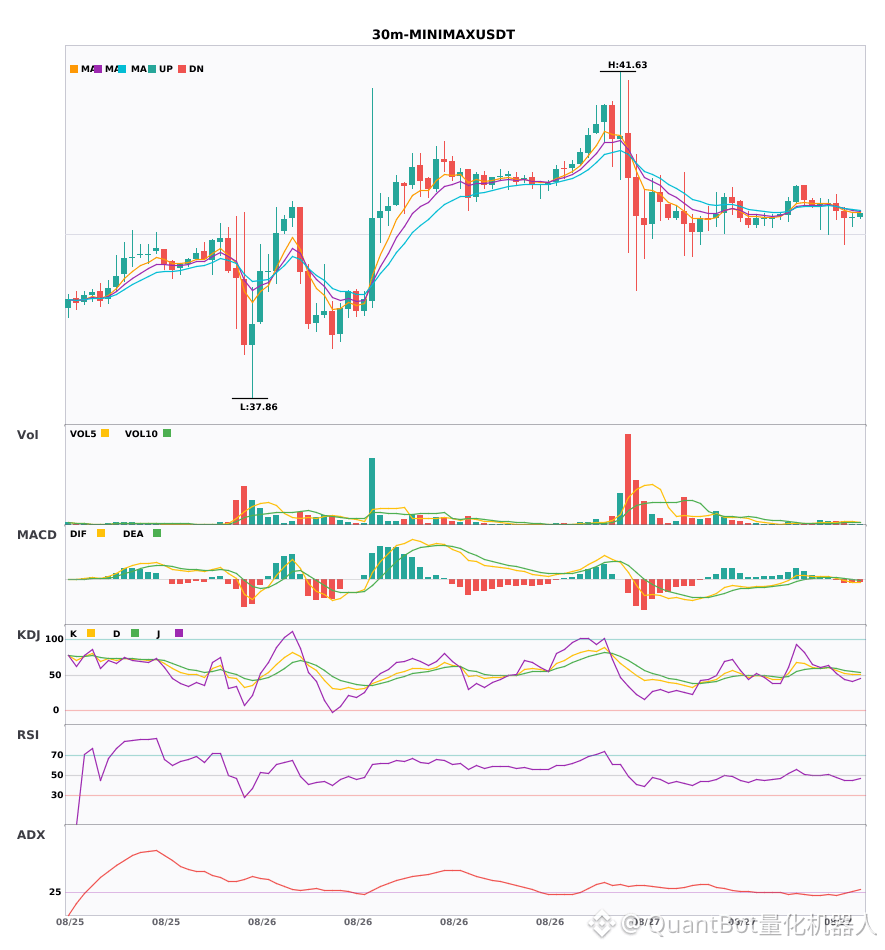The width and height of the screenshot is (885, 950).
Task: Click the L:37.86 low price label
Action: (x=259, y=407)
